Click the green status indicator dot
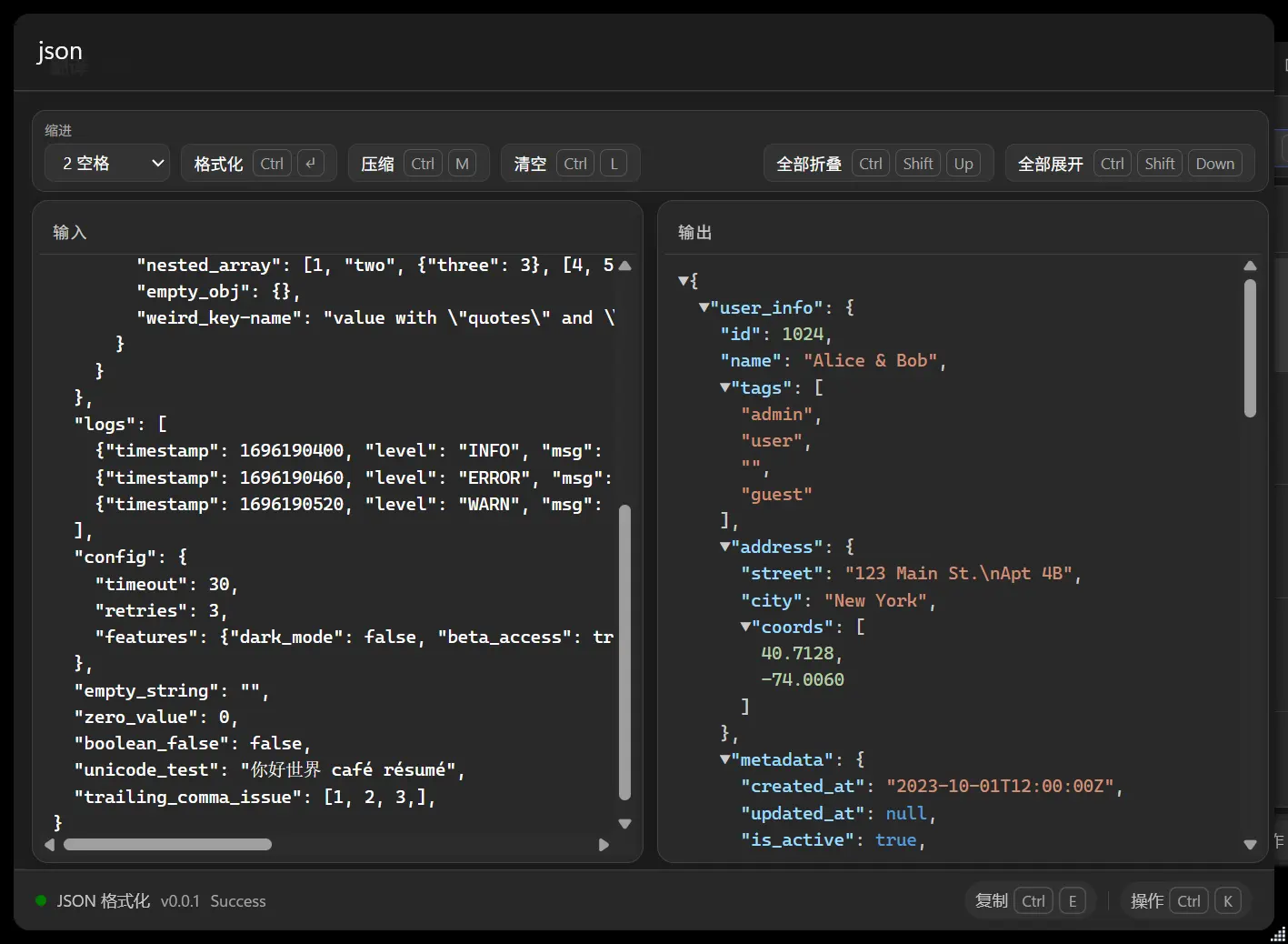1288x944 pixels. [41, 900]
